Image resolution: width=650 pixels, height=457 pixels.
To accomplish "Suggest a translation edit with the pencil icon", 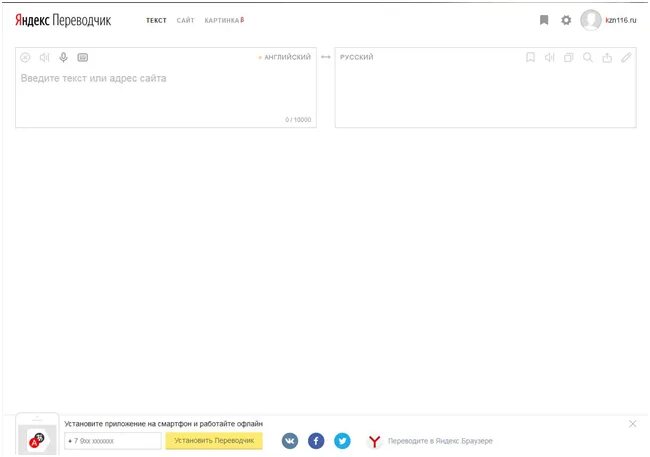I will coord(626,57).
